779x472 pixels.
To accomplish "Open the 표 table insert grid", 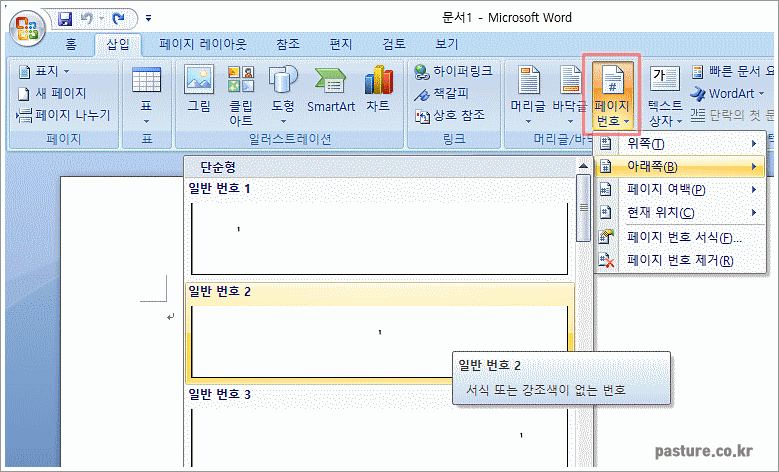I will coord(146,94).
